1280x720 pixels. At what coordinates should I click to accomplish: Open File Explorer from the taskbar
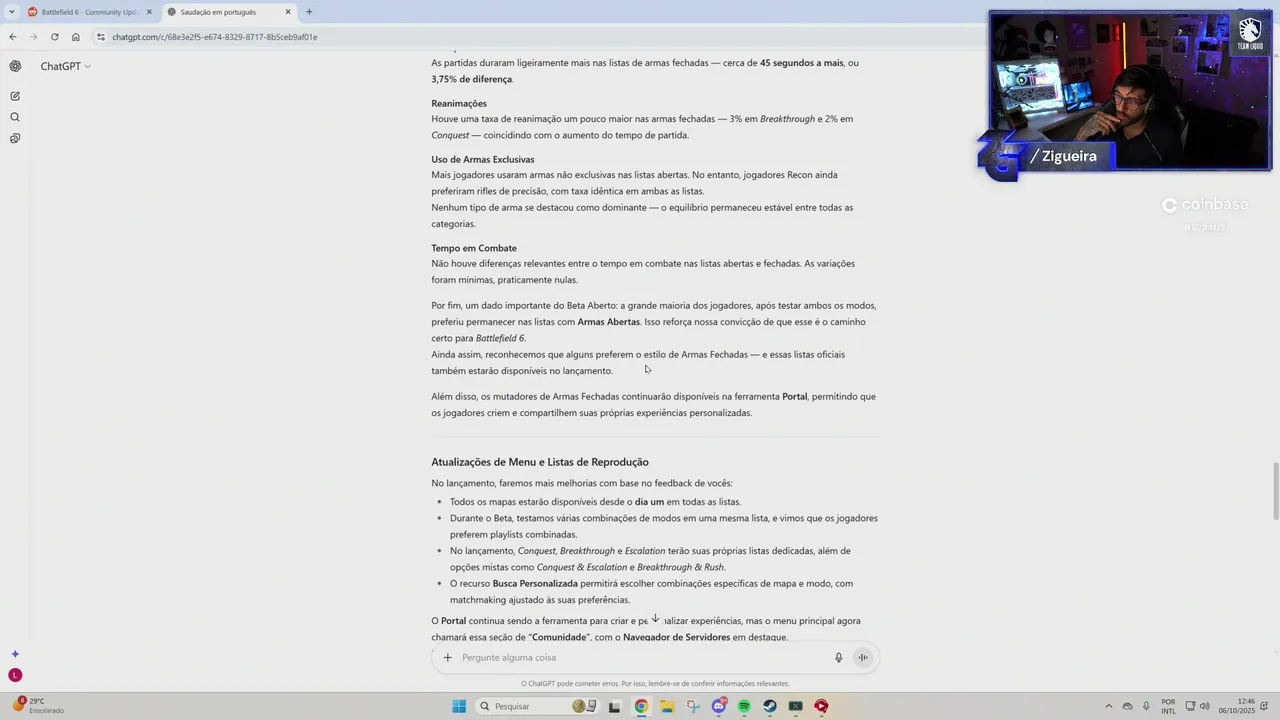pos(667,706)
